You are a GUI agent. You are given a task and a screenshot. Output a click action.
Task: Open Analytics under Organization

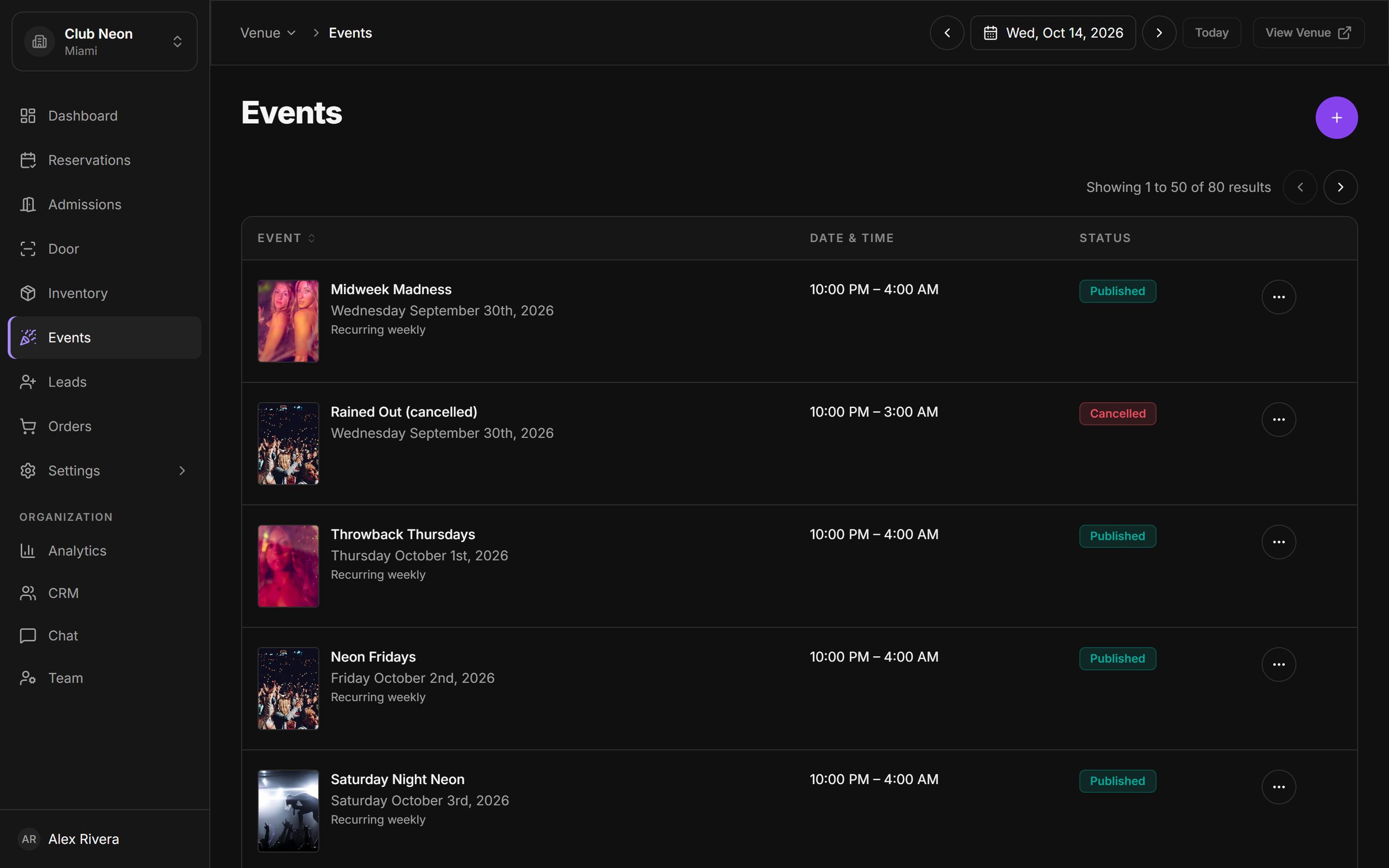[x=104, y=551]
